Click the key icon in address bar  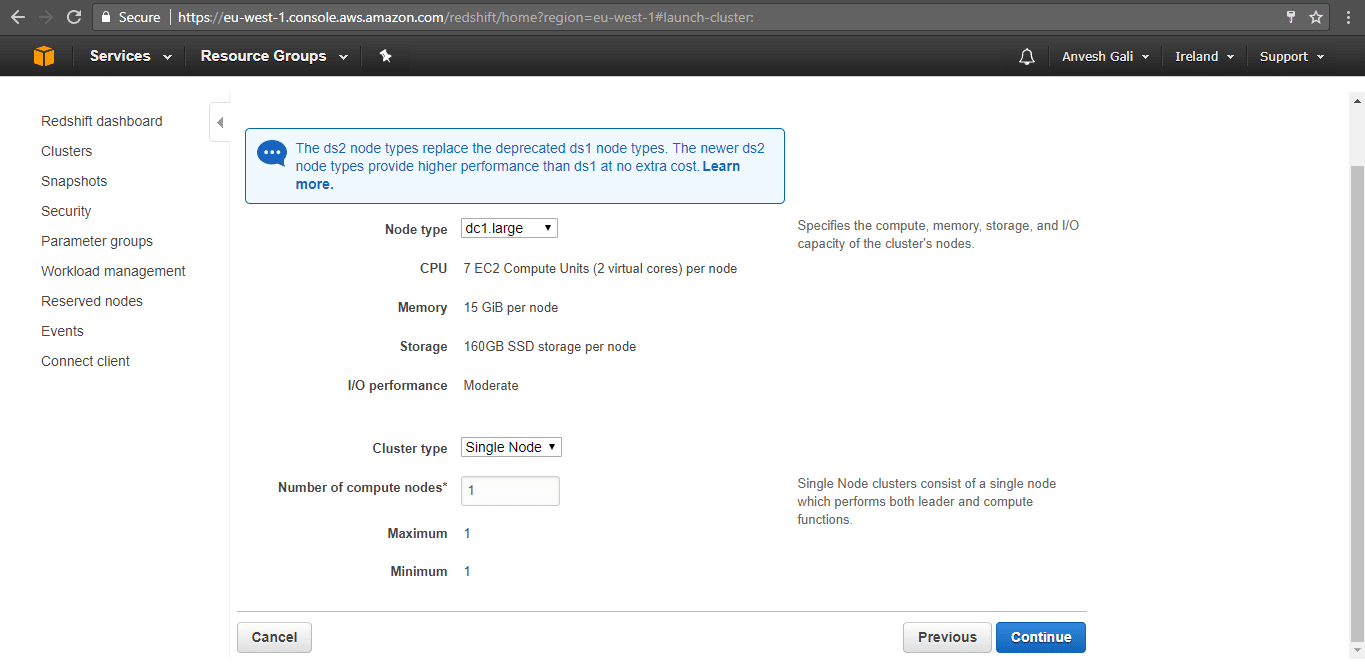[x=1291, y=17]
